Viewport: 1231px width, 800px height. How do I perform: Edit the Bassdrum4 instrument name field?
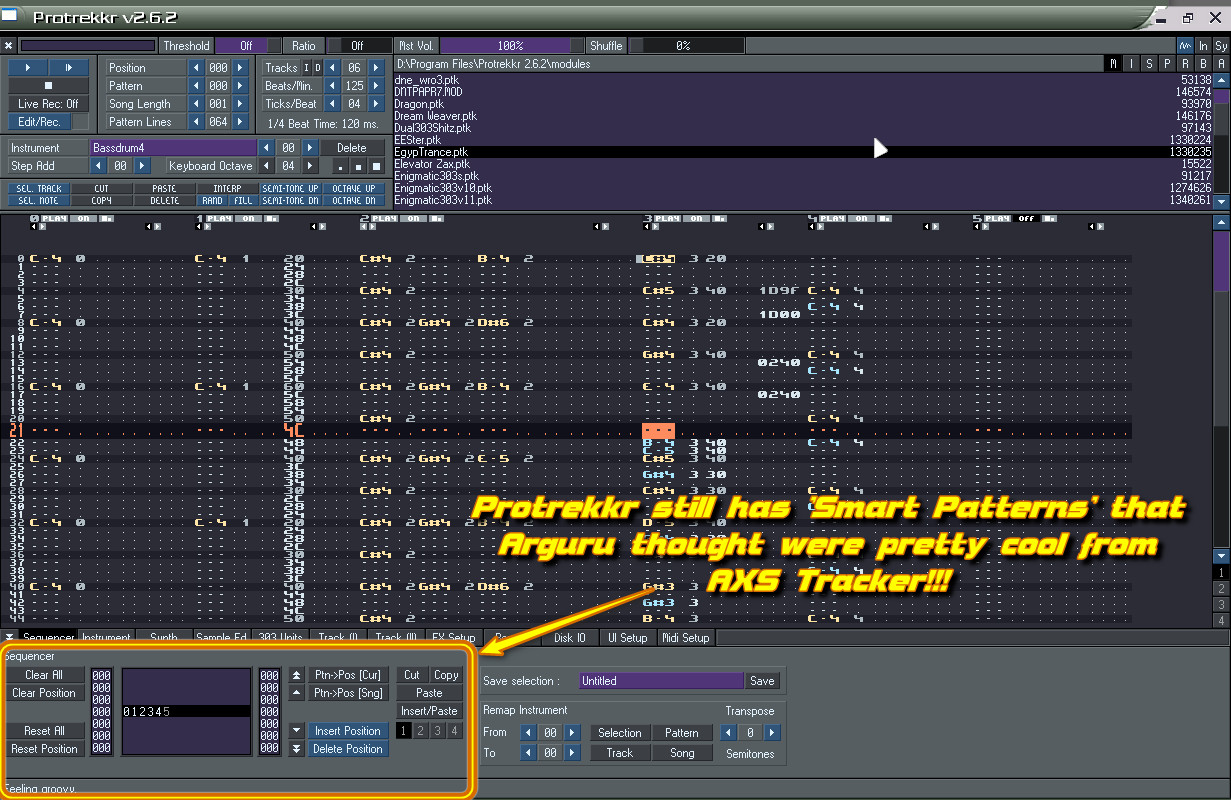click(x=172, y=148)
